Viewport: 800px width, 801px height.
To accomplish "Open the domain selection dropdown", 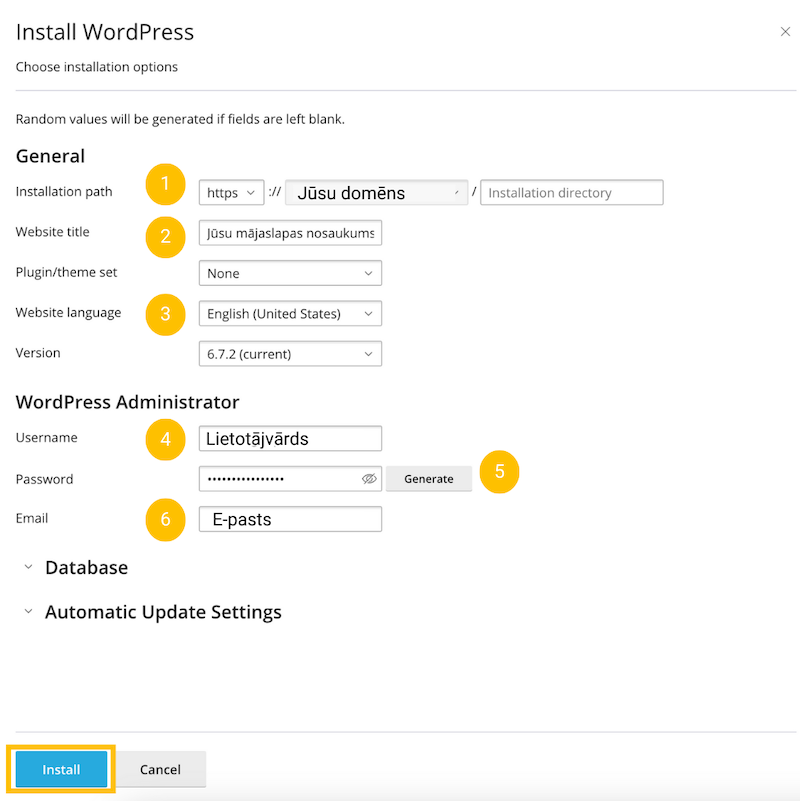I will pos(376,193).
